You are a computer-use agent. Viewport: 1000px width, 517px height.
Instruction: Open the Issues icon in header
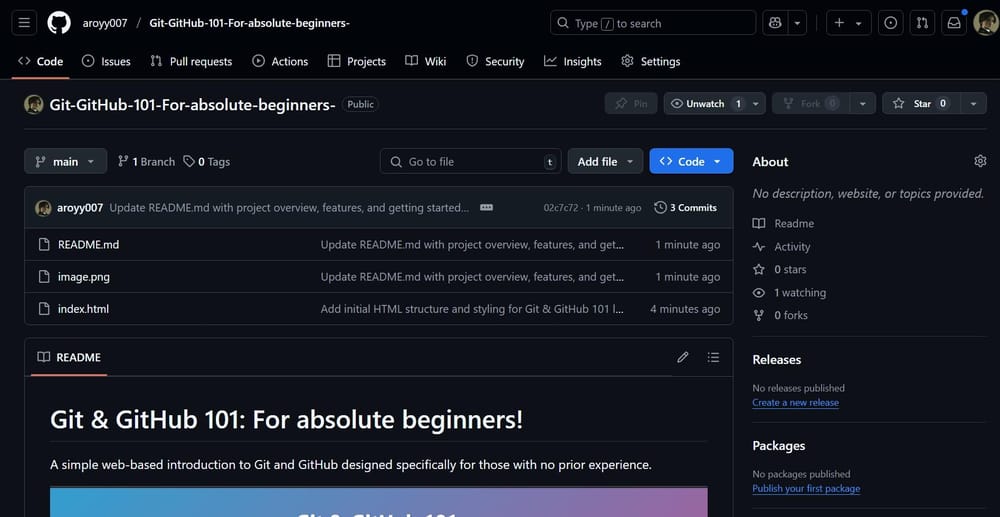pyautogui.click(x=890, y=23)
